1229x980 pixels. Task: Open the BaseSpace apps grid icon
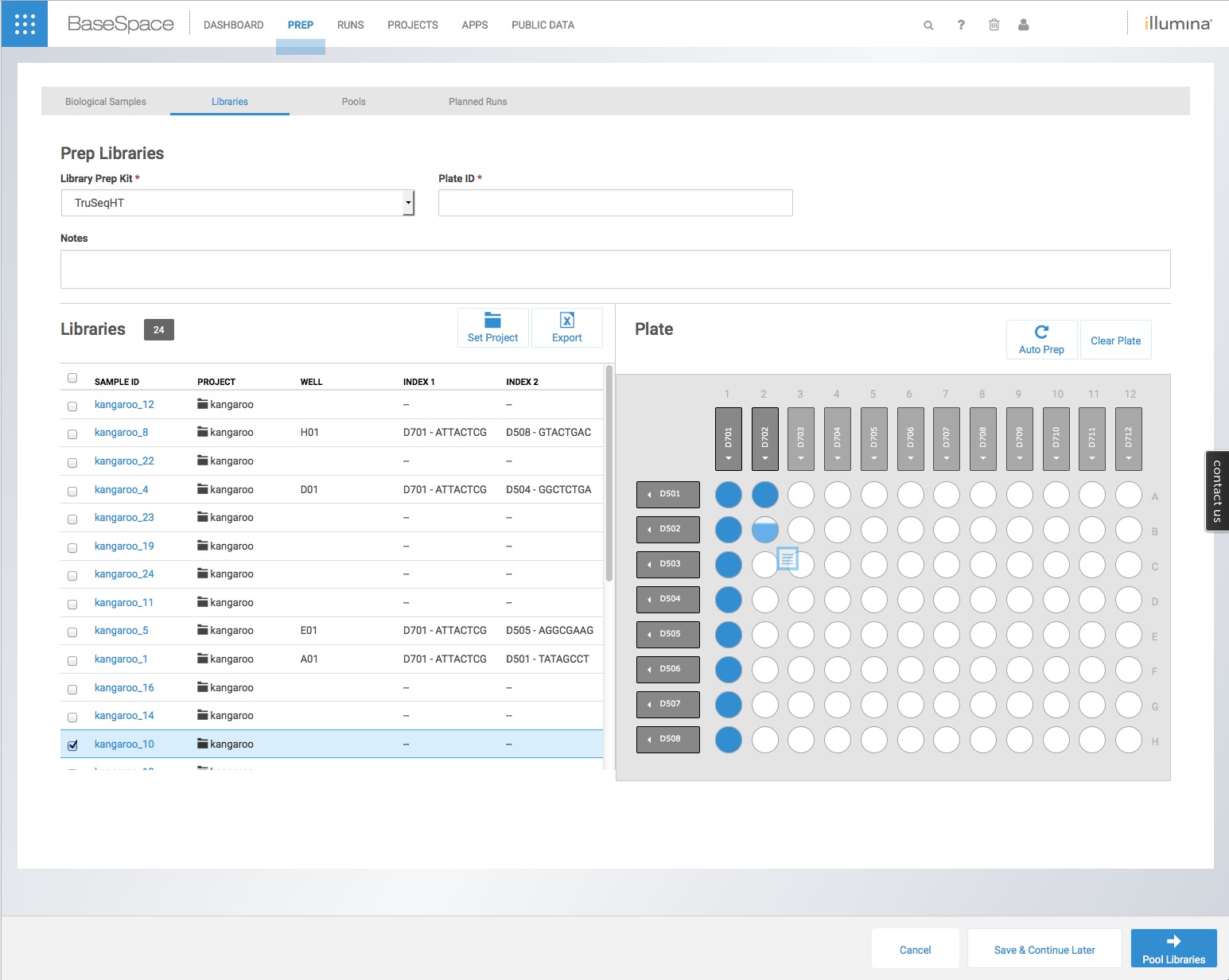coord(25,24)
